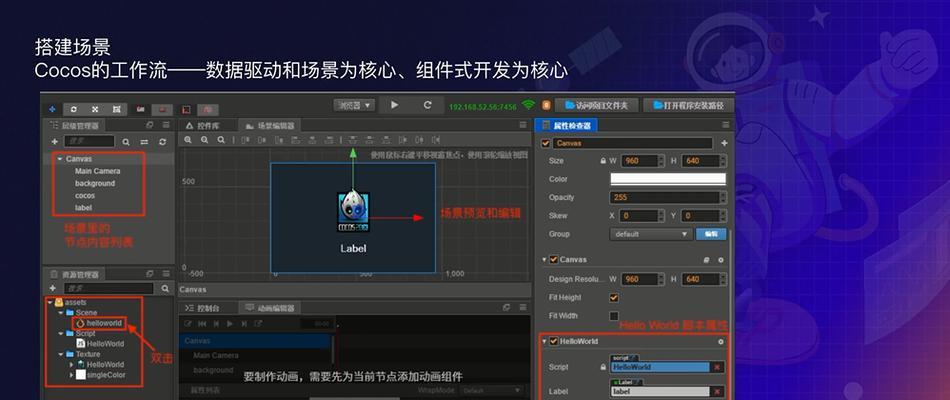This screenshot has height=400, width=950.
Task: Click the assets panel search field
Action: [108, 288]
